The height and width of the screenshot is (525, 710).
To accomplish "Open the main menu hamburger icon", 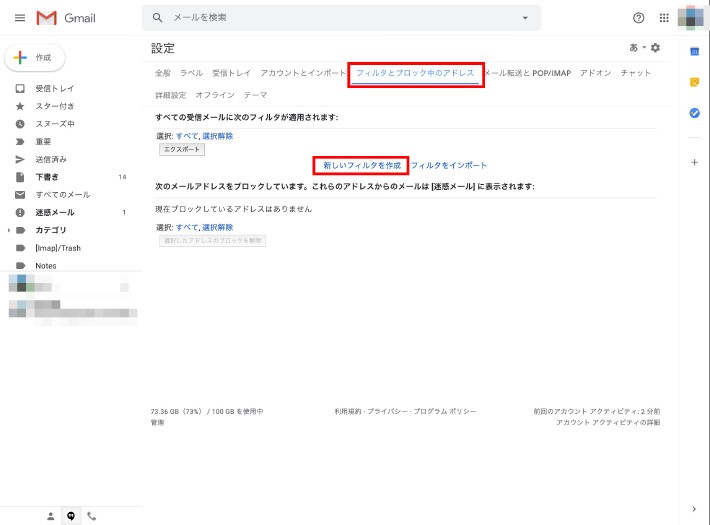I will tap(20, 18).
